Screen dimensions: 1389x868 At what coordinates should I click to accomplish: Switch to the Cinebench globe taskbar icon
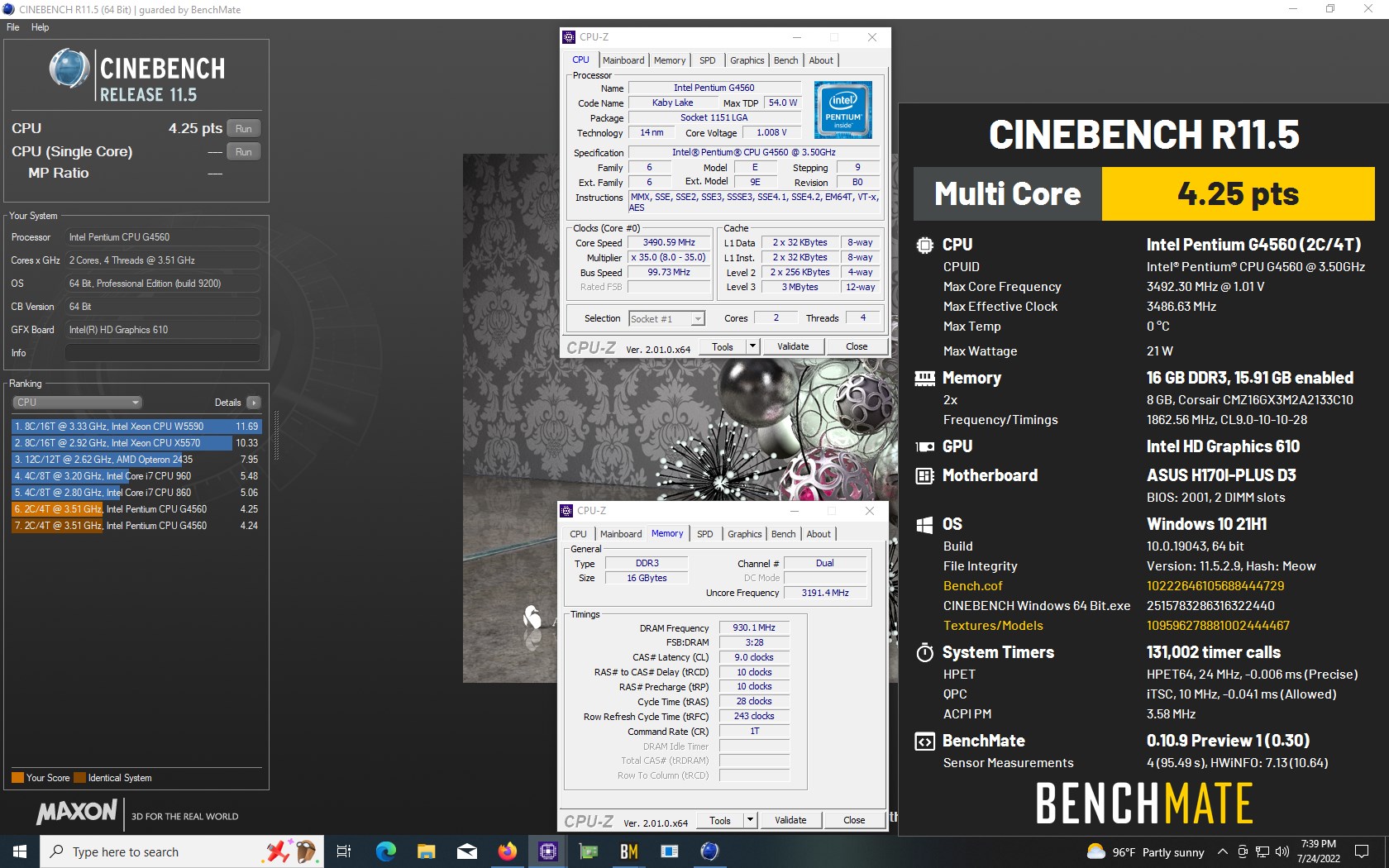(x=709, y=851)
